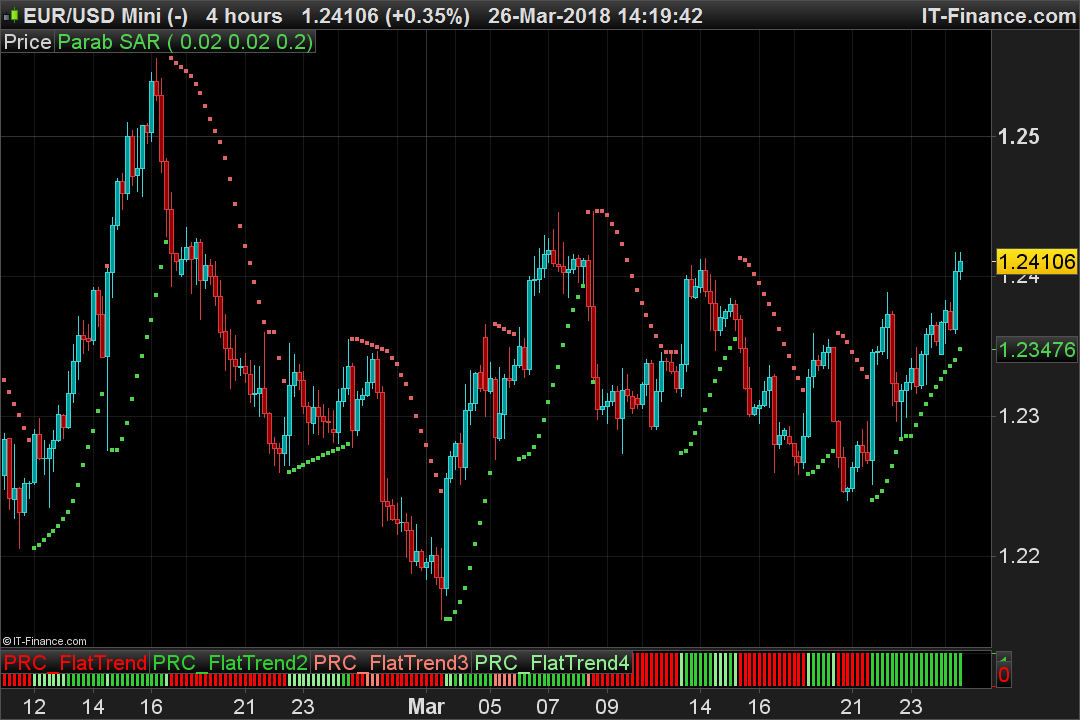
Task: Click the 1.22 price axis label
Action: pyautogui.click(x=1019, y=556)
